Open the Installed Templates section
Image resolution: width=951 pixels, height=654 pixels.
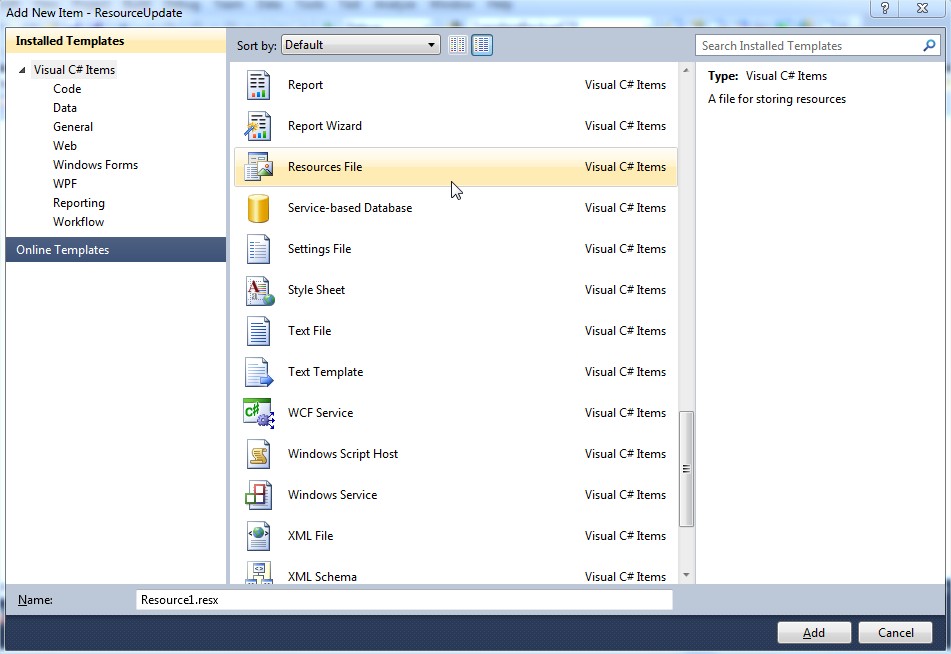coord(116,41)
